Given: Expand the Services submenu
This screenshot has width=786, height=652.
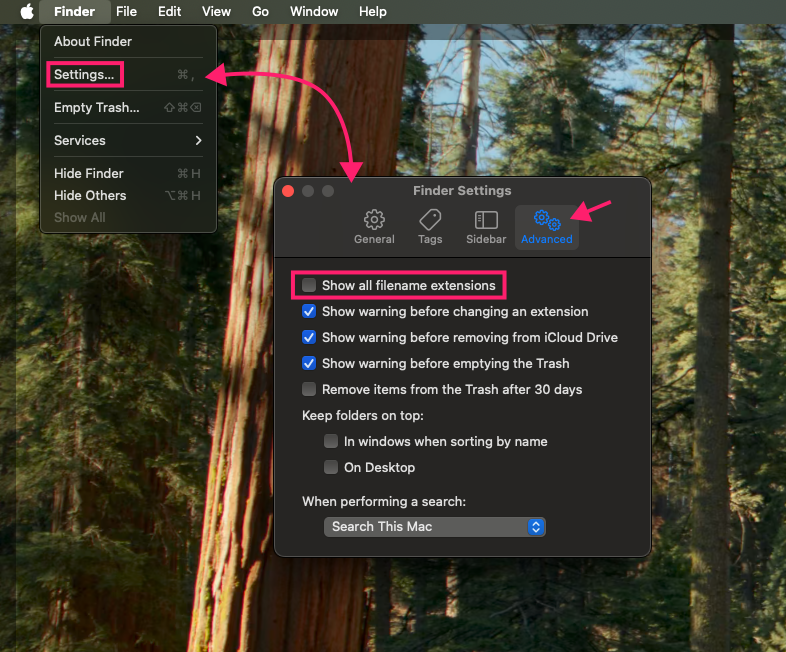Looking at the screenshot, I should pyautogui.click(x=128, y=140).
